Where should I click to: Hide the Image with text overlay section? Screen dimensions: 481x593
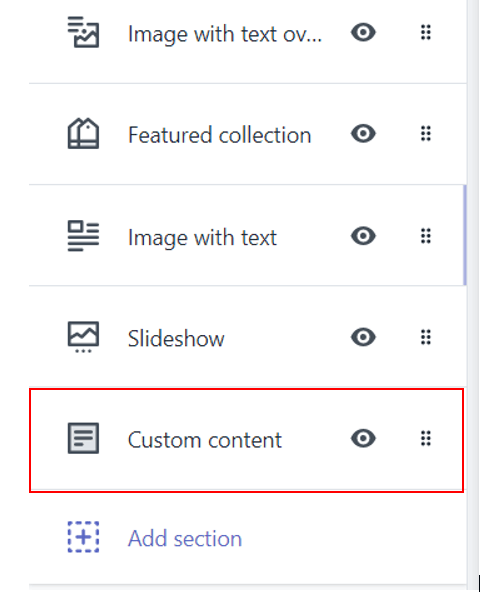coord(363,32)
